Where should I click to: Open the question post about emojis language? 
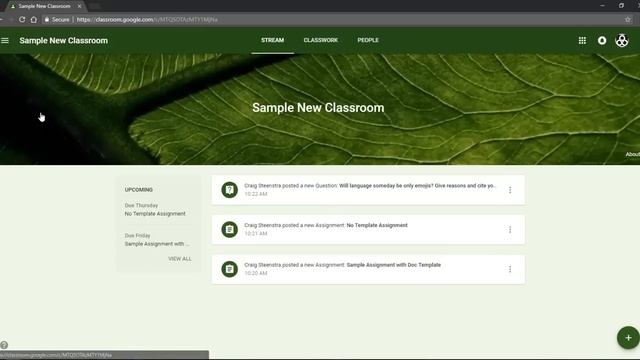[x=368, y=190]
